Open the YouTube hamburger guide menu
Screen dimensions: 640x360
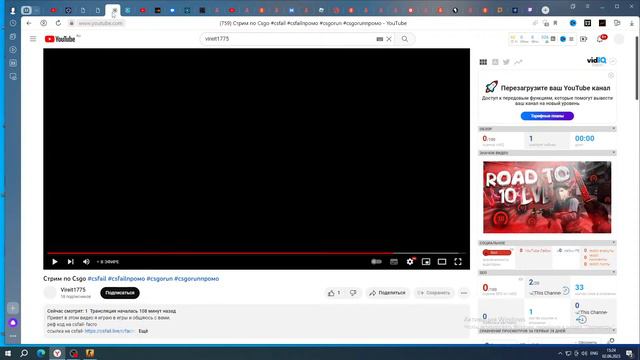[33, 39]
